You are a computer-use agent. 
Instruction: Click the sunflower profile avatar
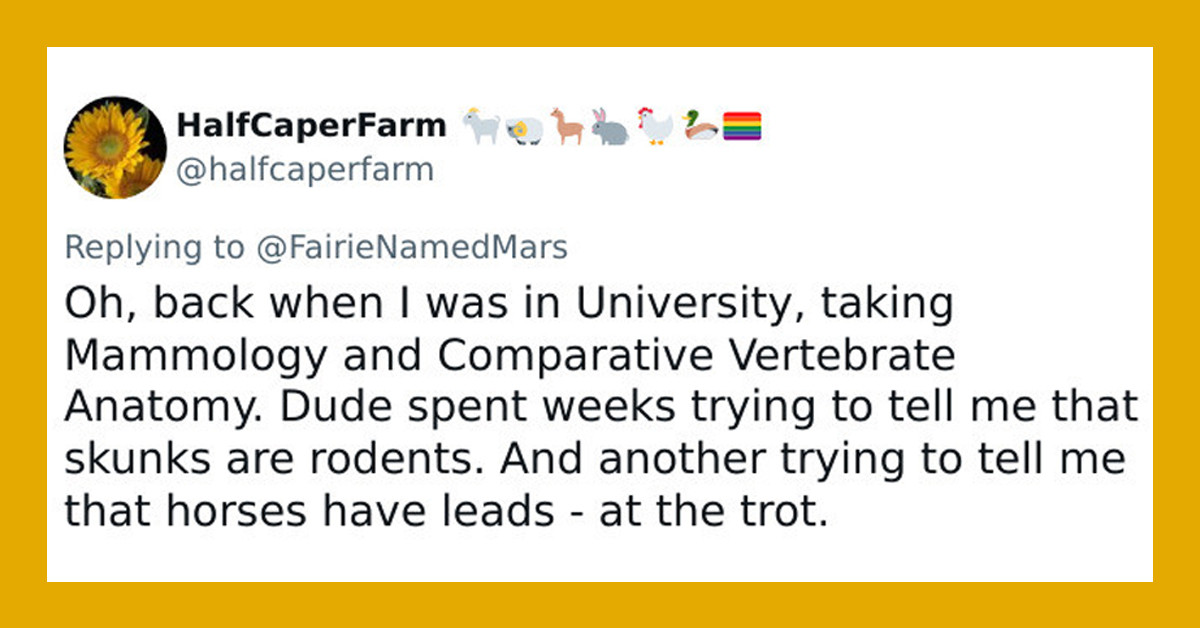(115, 147)
